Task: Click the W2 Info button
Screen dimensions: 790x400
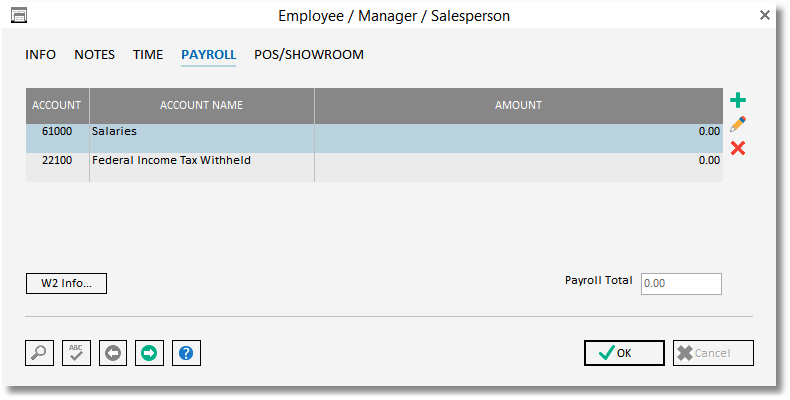Action: pos(67,283)
